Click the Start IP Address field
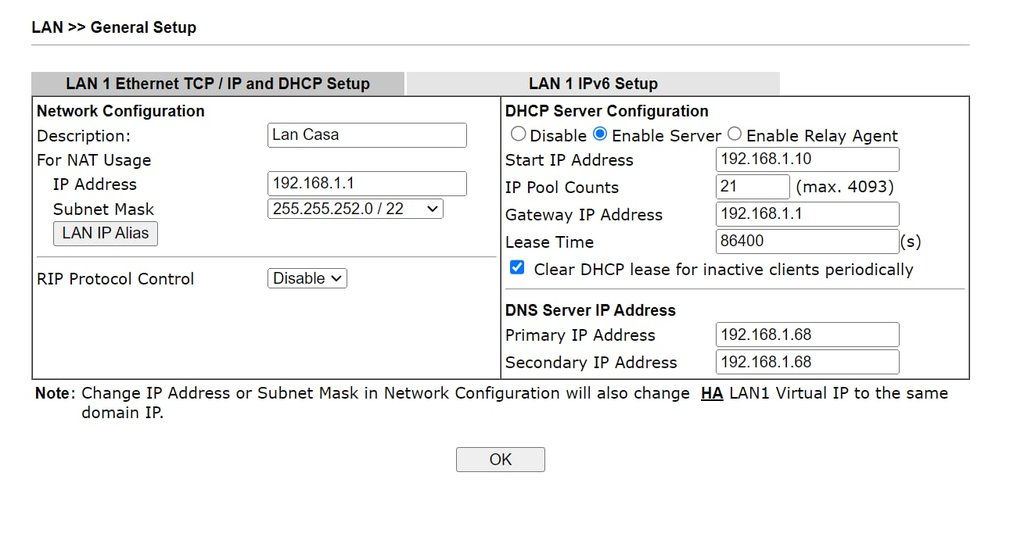 point(807,159)
